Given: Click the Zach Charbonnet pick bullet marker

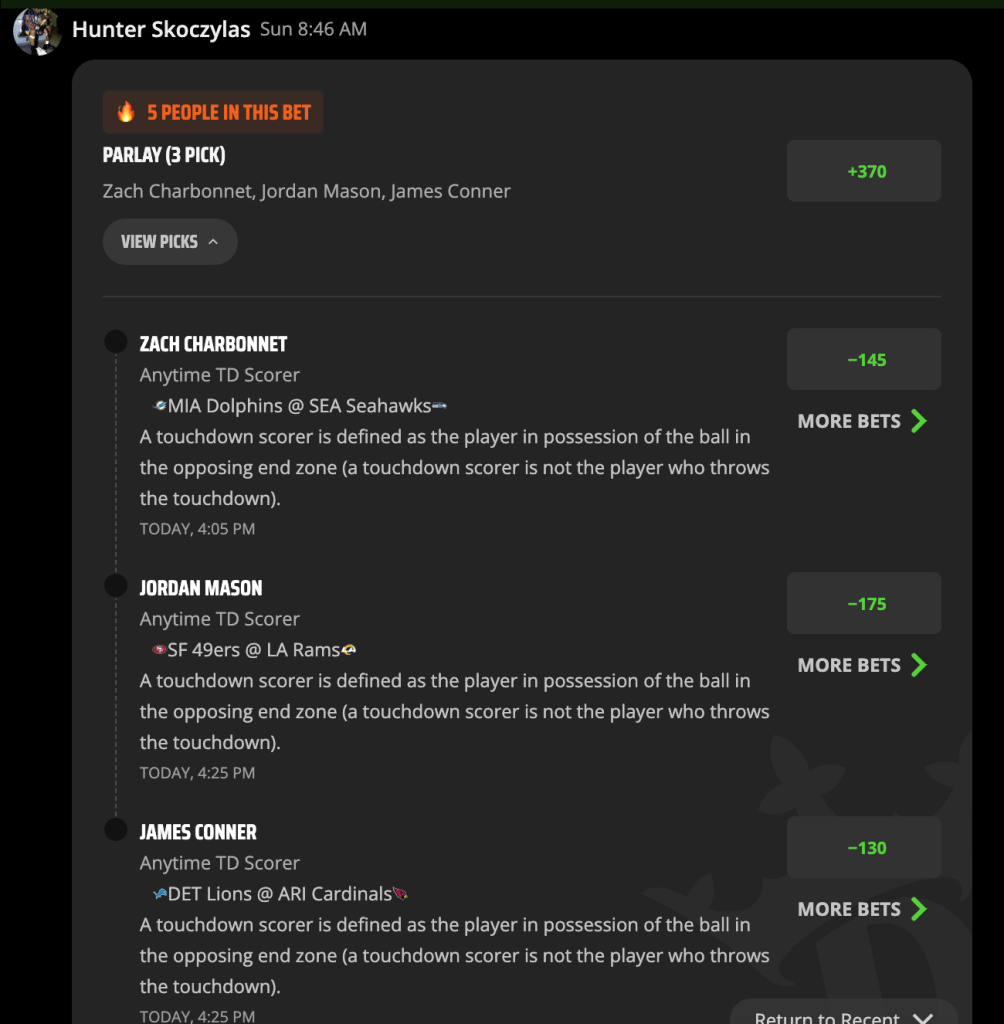Looking at the screenshot, I should point(116,342).
